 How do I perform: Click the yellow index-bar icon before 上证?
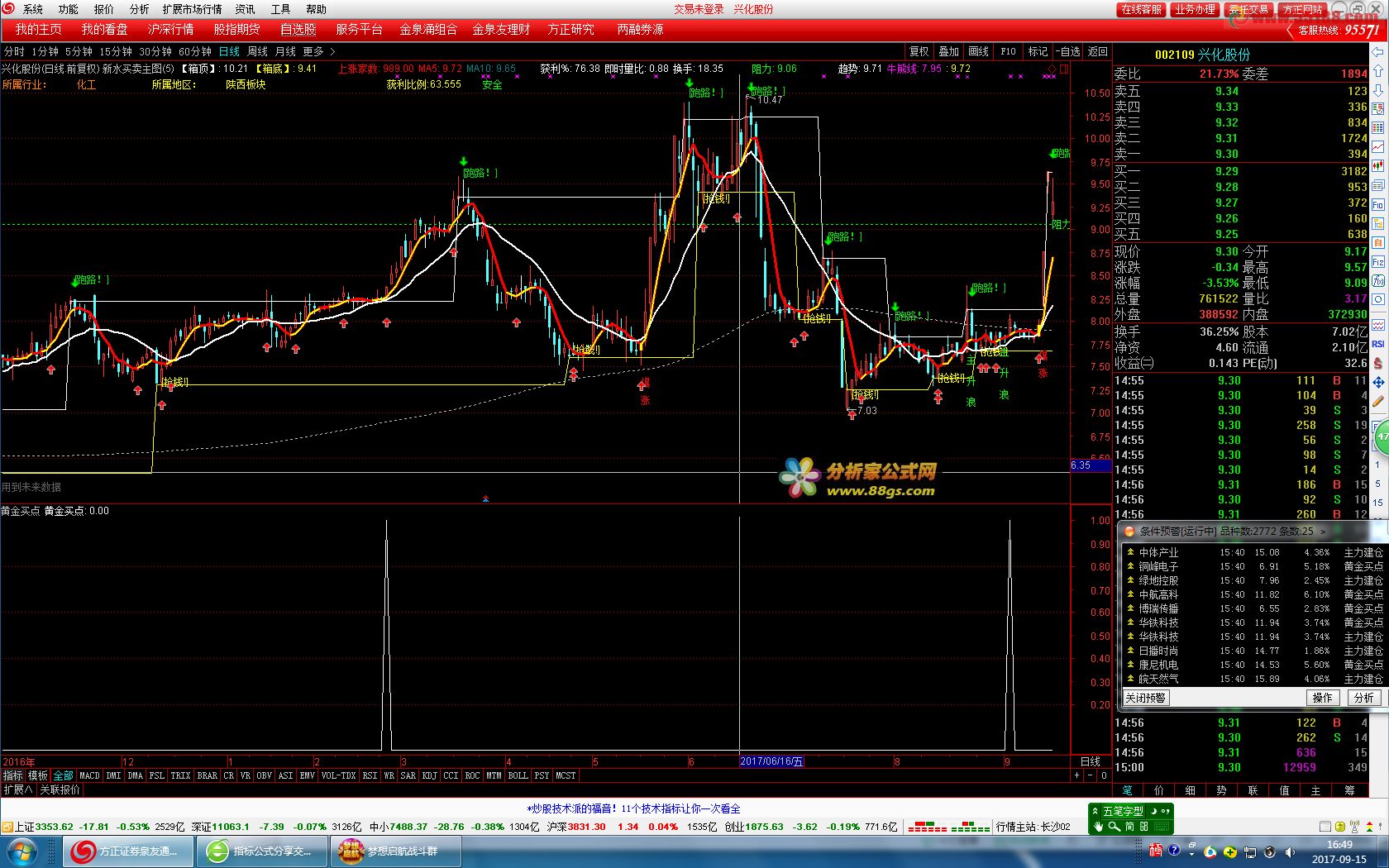[7, 827]
